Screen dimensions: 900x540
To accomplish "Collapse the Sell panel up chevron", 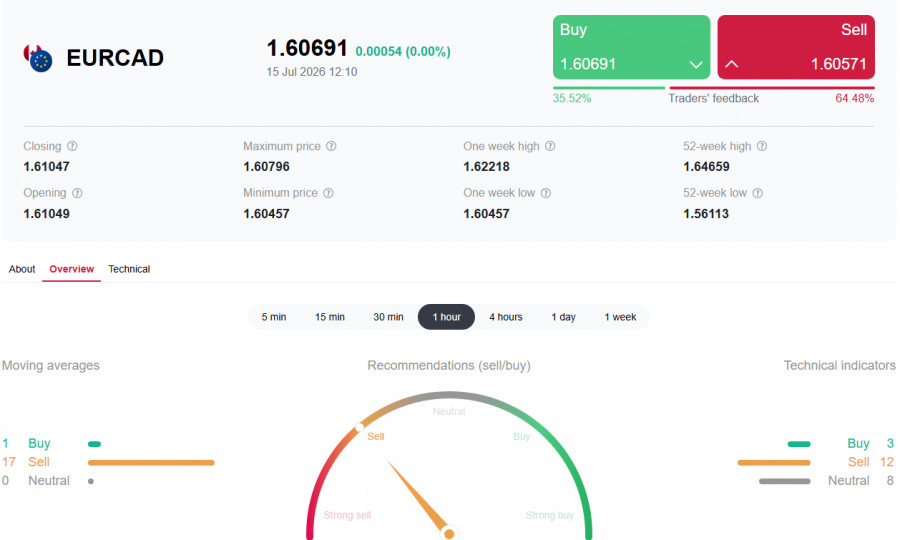I will 732,64.
